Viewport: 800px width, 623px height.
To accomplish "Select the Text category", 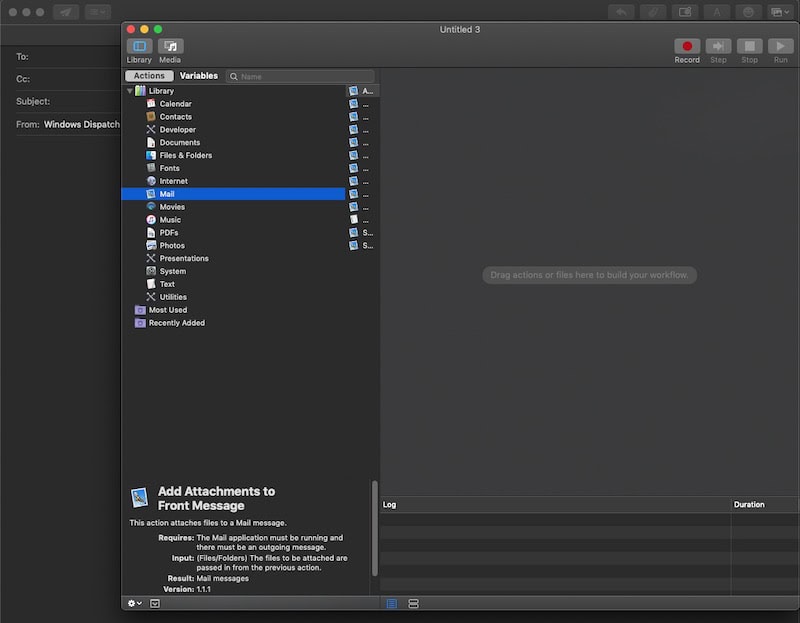I will 233,284.
